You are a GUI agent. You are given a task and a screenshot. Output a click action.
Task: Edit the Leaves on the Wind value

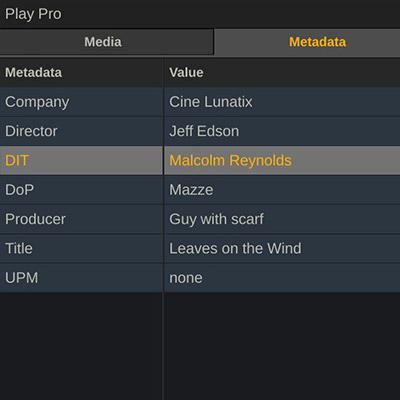[282, 249]
